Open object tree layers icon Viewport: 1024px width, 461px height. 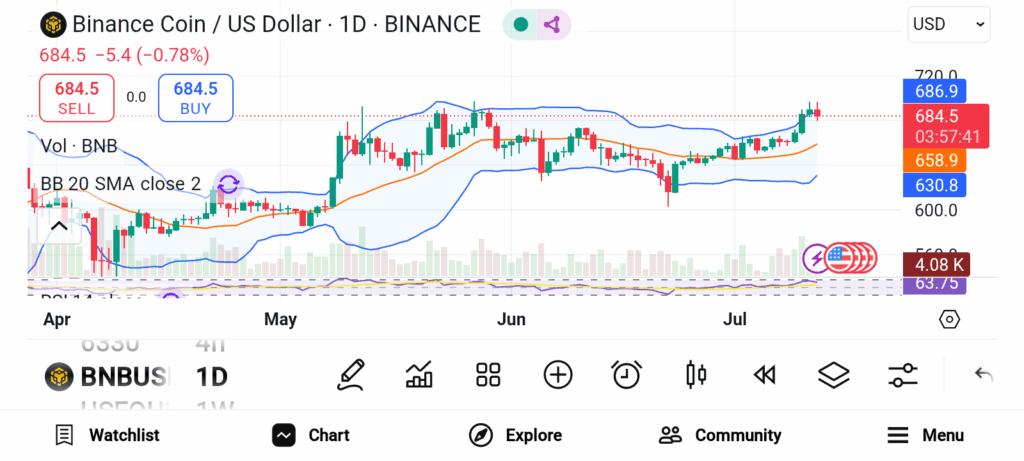pos(833,375)
